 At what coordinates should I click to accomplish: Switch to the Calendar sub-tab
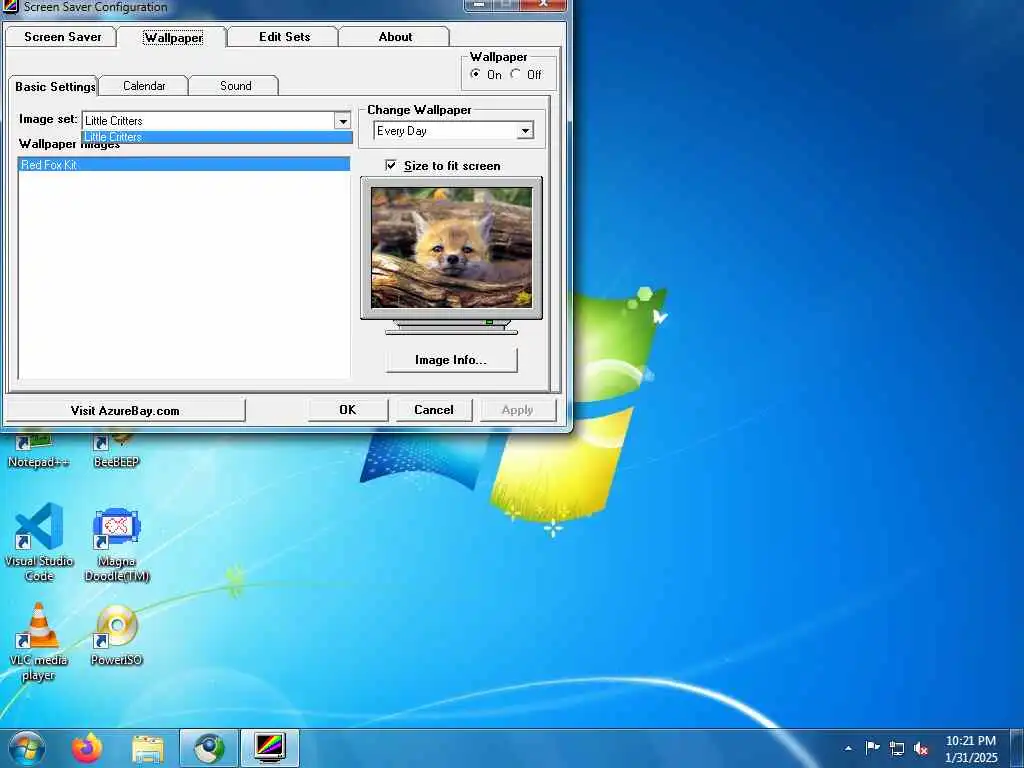tap(144, 86)
